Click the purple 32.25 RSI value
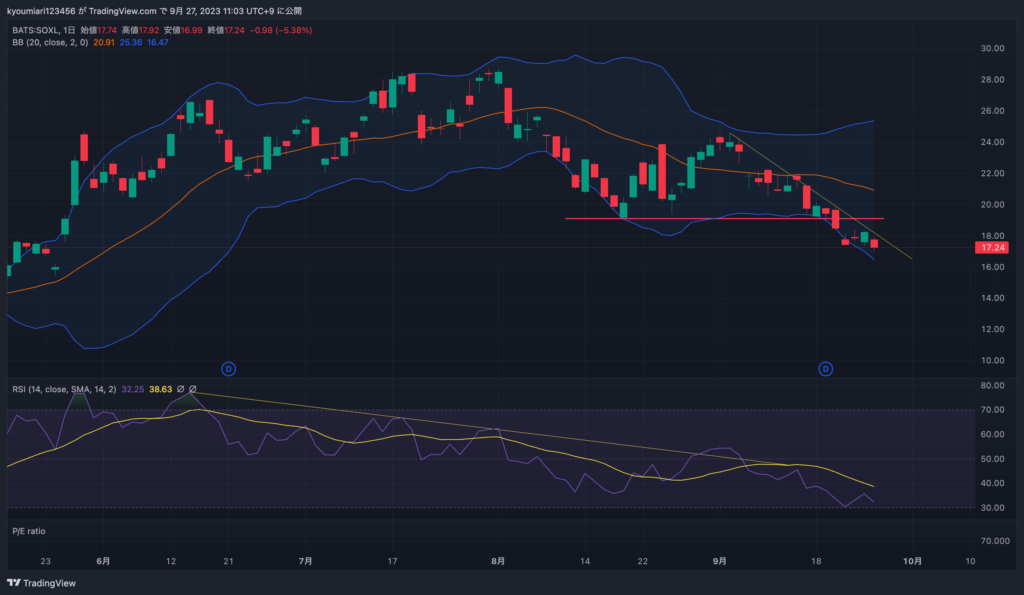The height and width of the screenshot is (595, 1024). tap(133, 389)
